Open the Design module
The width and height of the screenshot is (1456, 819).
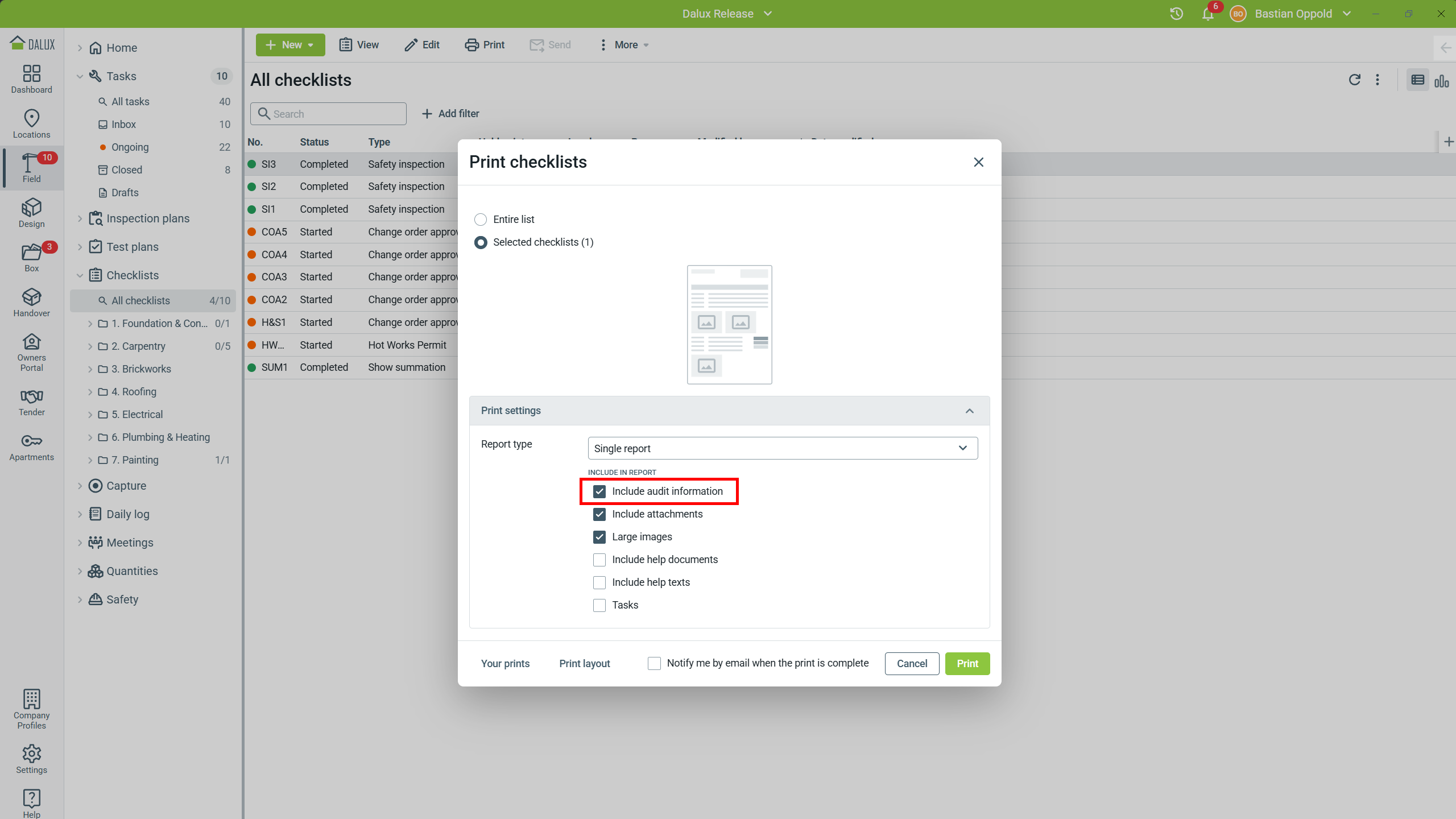tap(31, 213)
